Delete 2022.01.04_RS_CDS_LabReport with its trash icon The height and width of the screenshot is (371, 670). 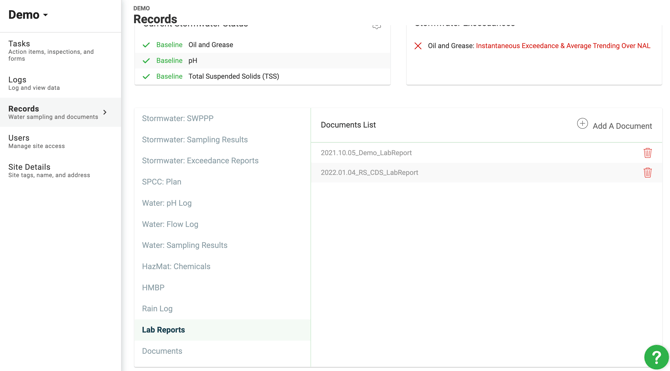(647, 173)
